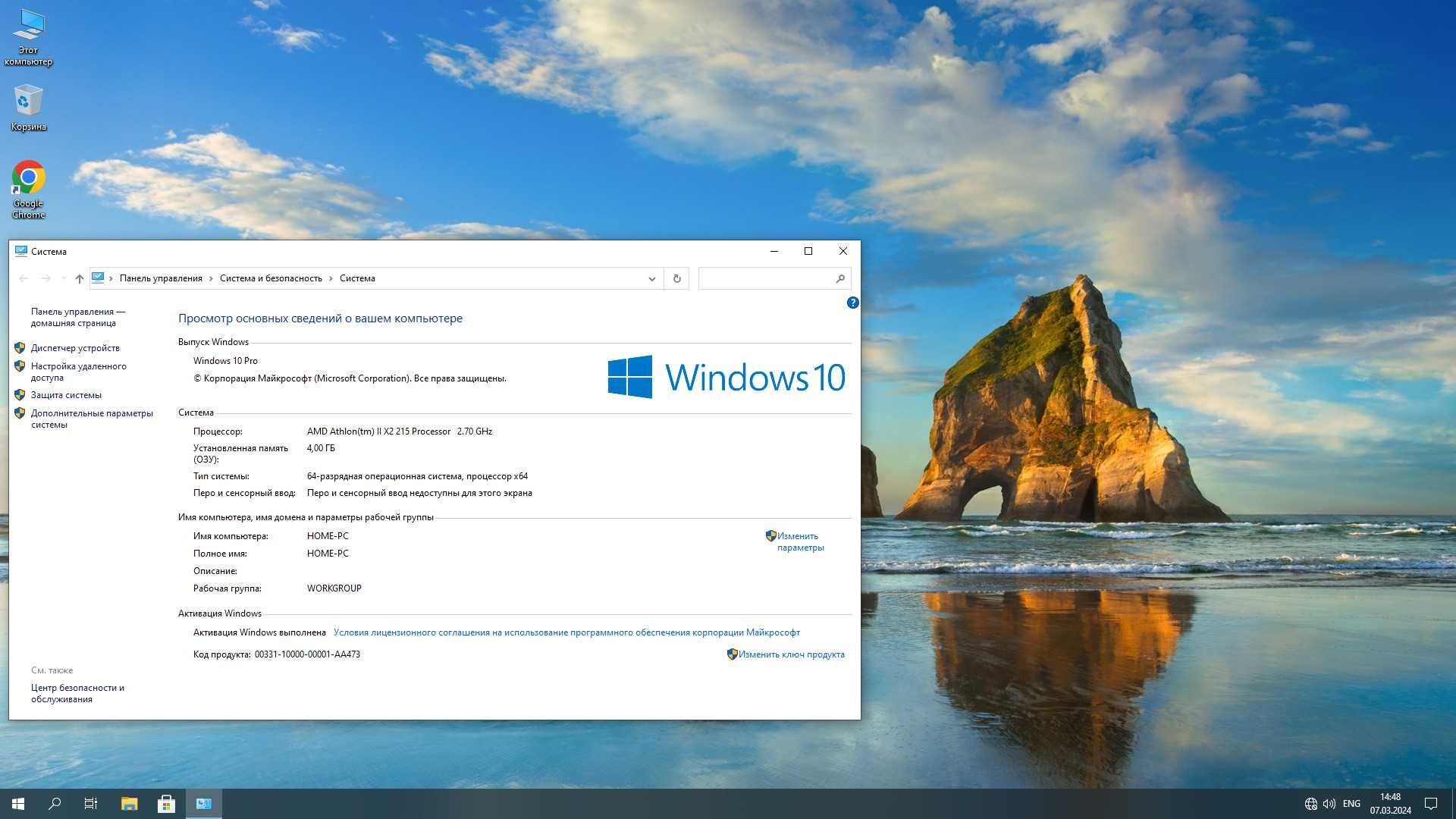This screenshot has height=819, width=1456.
Task: Open taskbar search magnifier
Action: click(x=55, y=804)
